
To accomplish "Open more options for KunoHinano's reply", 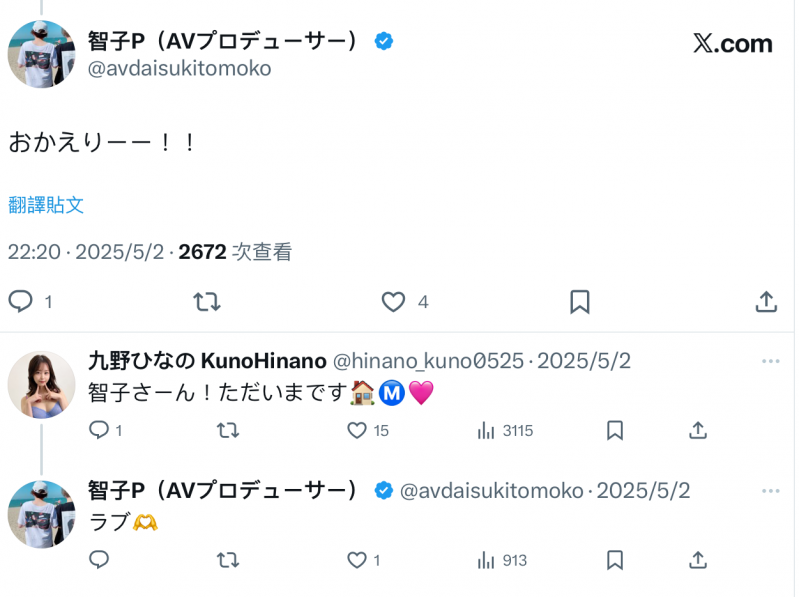I will tap(770, 361).
